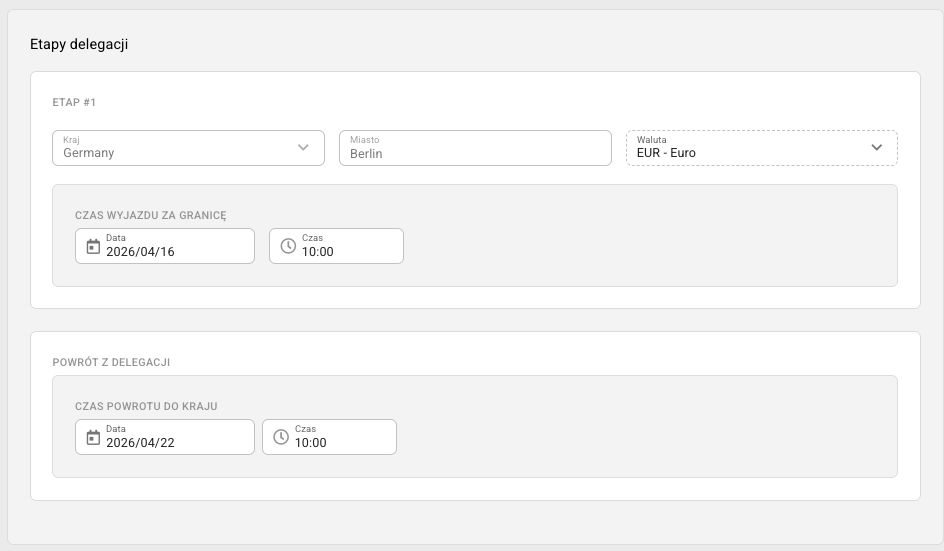Click the clock icon for return time

(281, 437)
